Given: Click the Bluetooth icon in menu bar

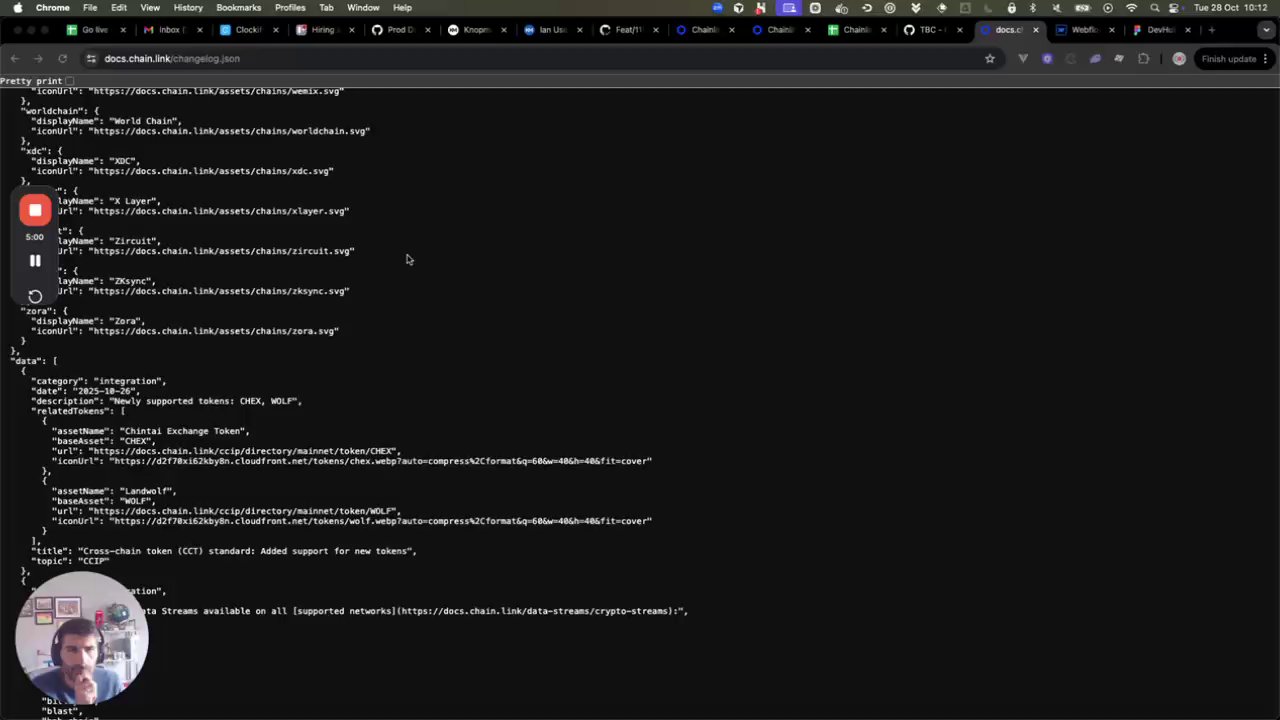Looking at the screenshot, I should tap(1035, 7).
